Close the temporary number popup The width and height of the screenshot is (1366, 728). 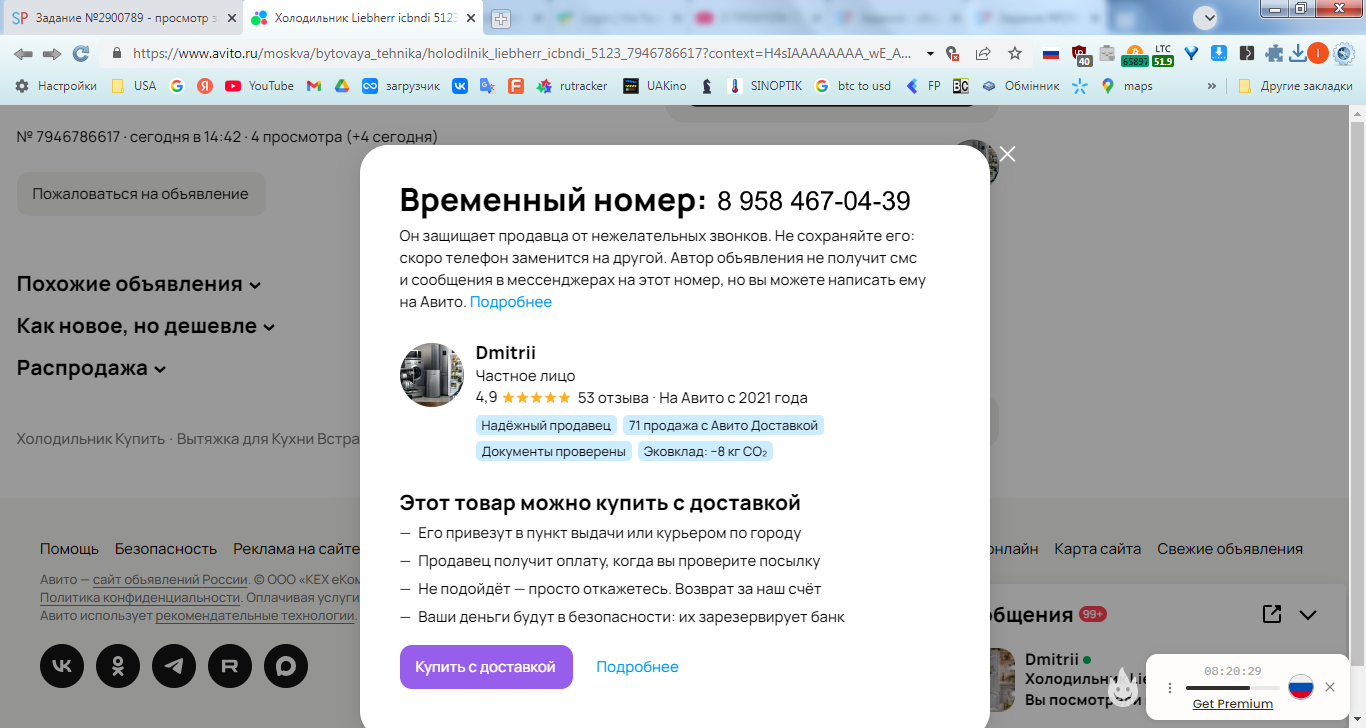(x=1007, y=154)
